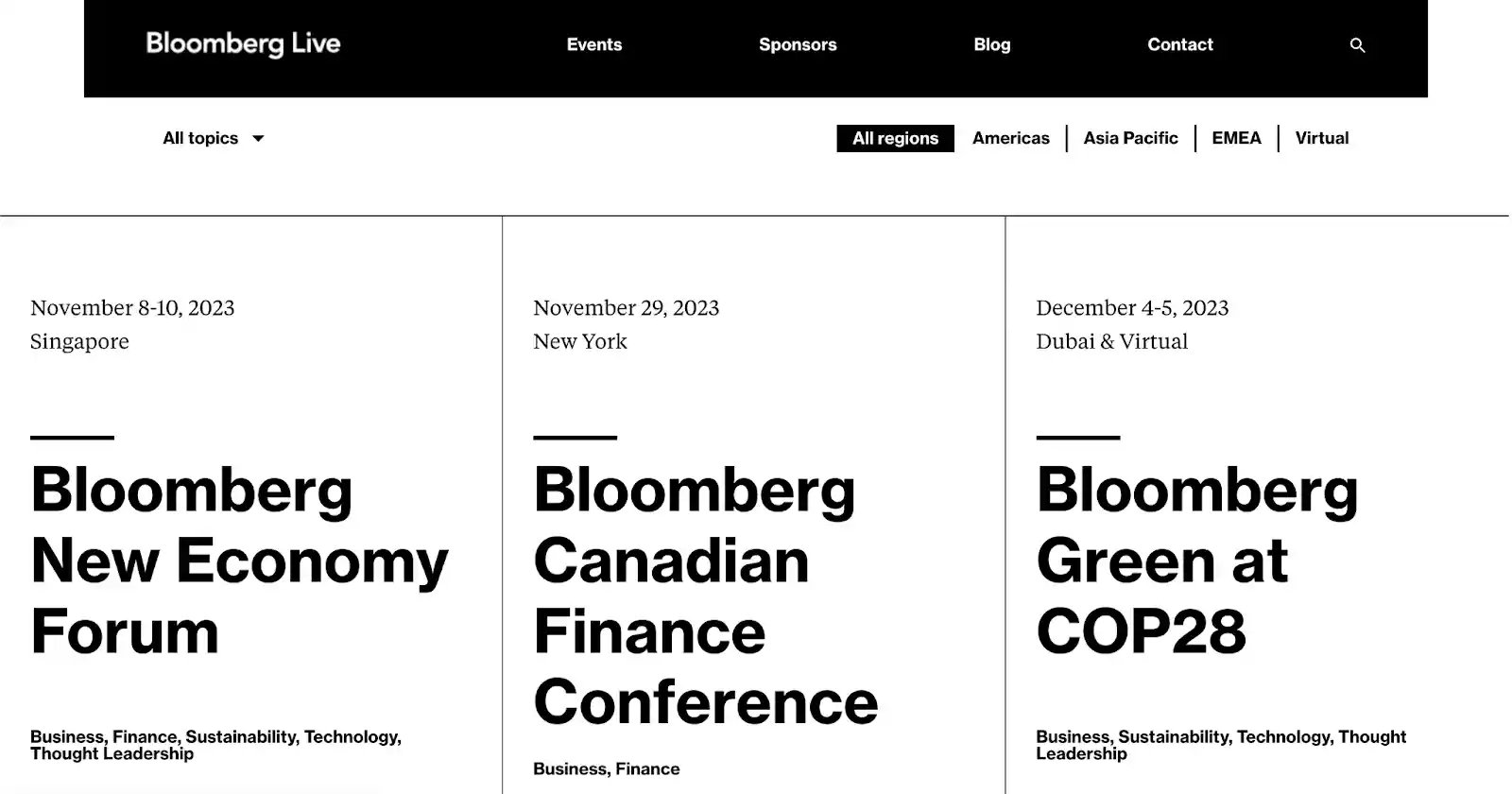Image resolution: width=1512 pixels, height=794 pixels.
Task: Click Business, Finance tags under Canadian Conference
Action: [x=606, y=768]
